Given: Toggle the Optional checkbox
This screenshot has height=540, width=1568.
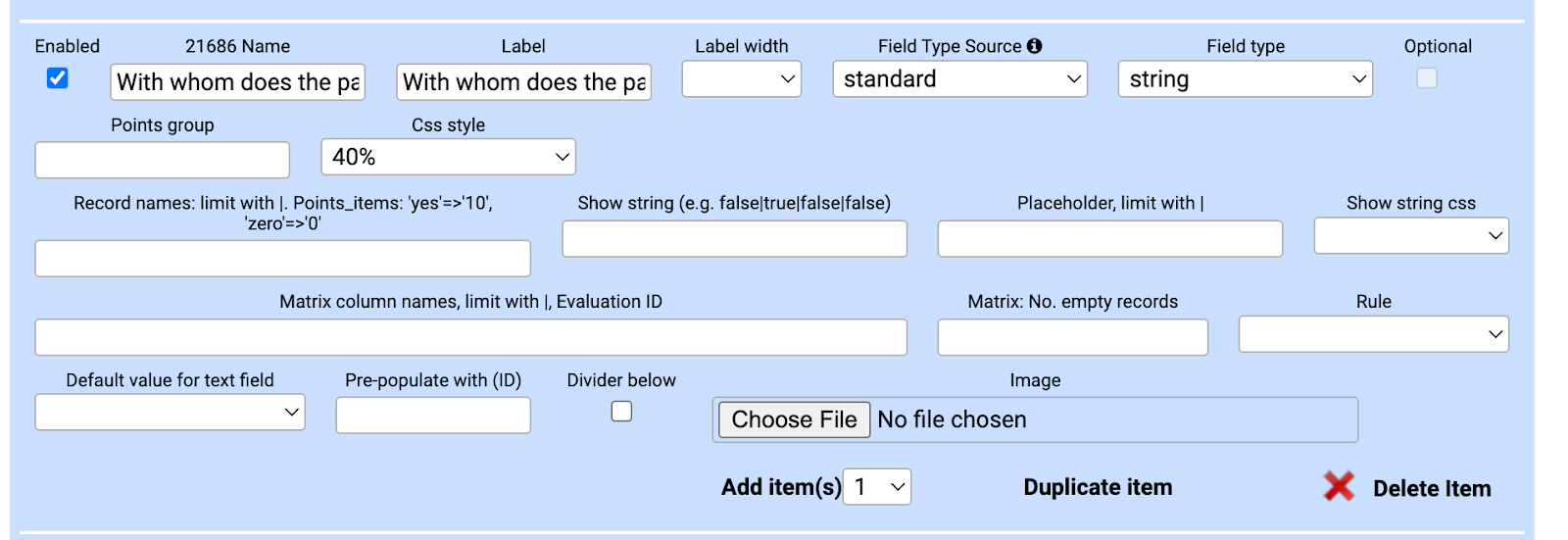Looking at the screenshot, I should click(x=1427, y=78).
